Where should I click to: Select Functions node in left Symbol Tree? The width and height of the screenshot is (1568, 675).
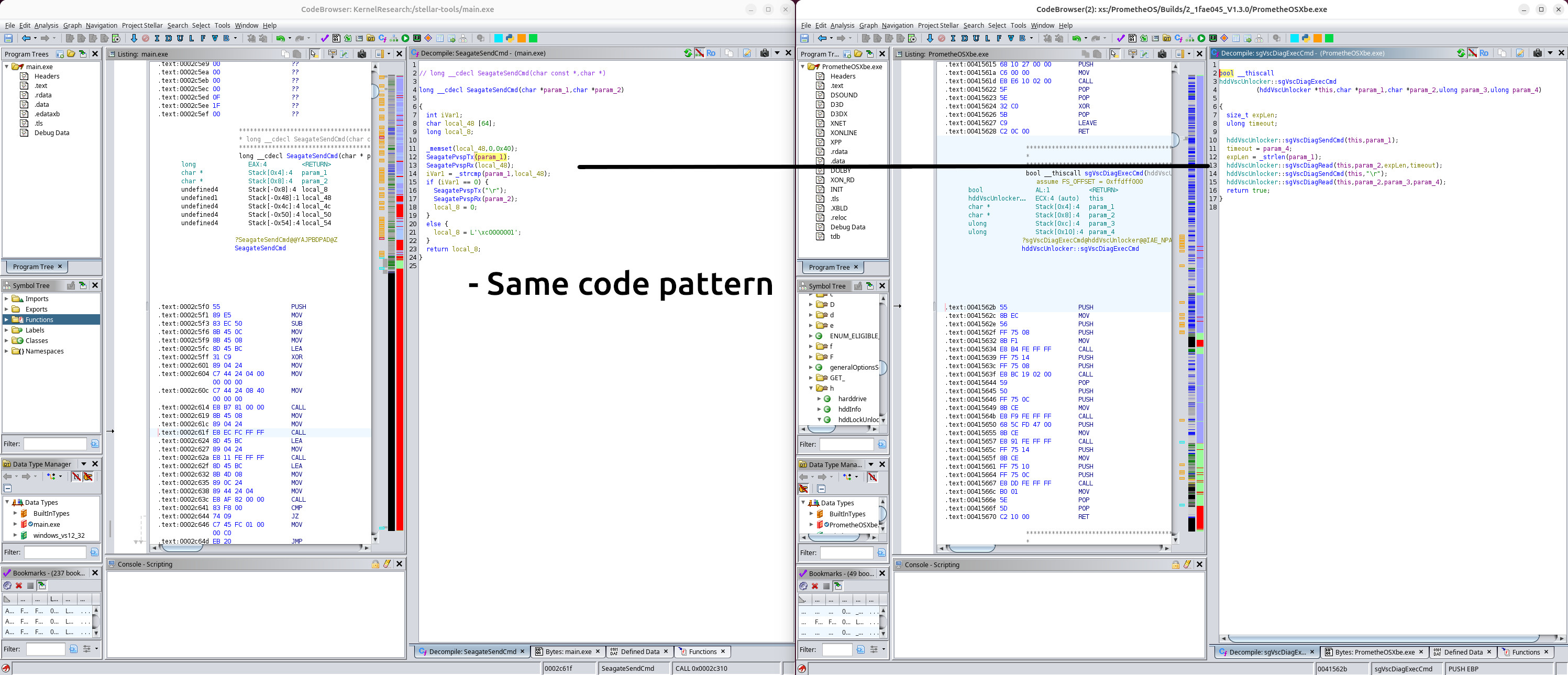[x=39, y=319]
